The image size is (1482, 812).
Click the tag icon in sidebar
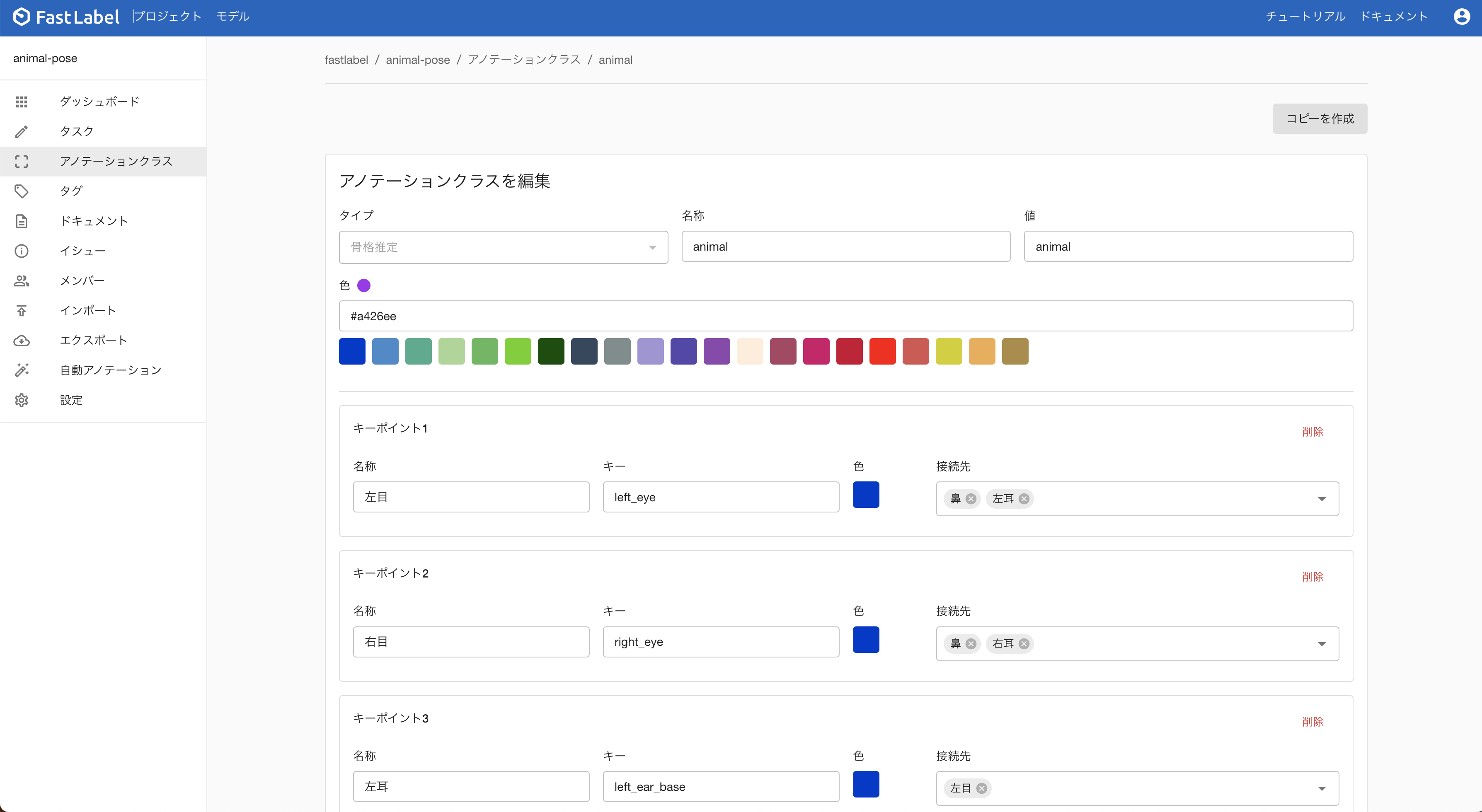tap(21, 191)
